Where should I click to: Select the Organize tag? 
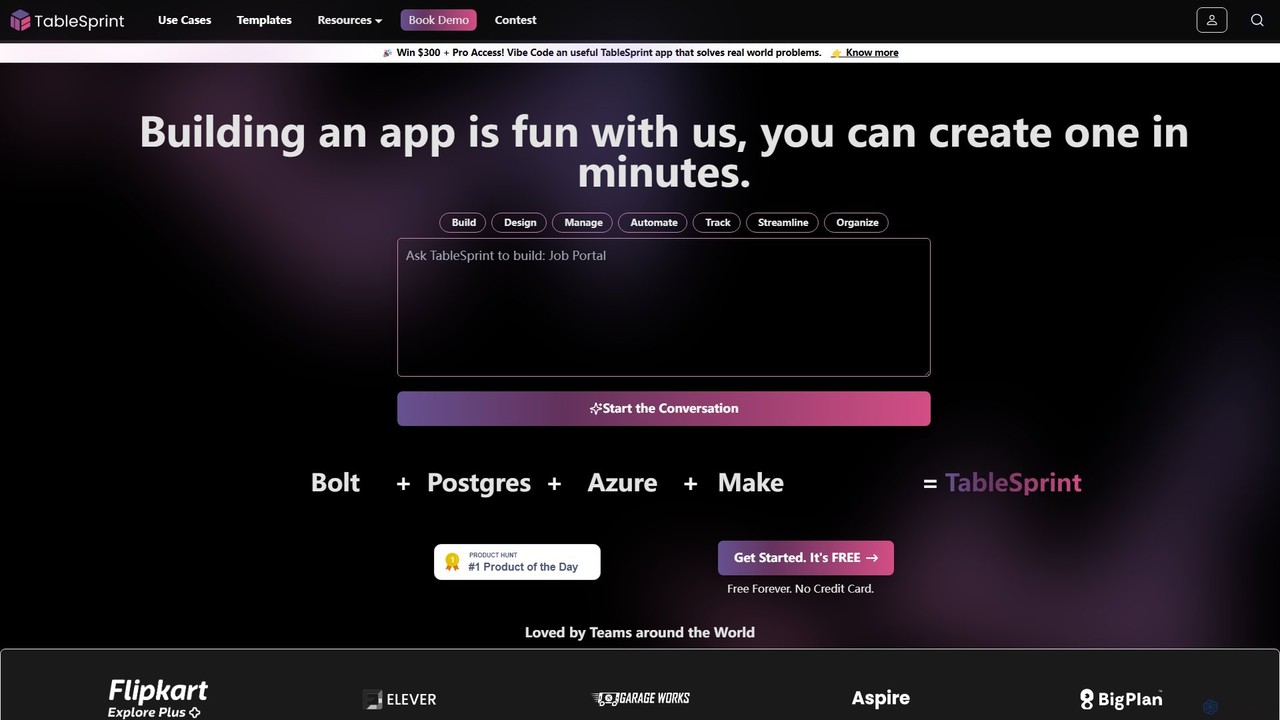pyautogui.click(x=857, y=222)
